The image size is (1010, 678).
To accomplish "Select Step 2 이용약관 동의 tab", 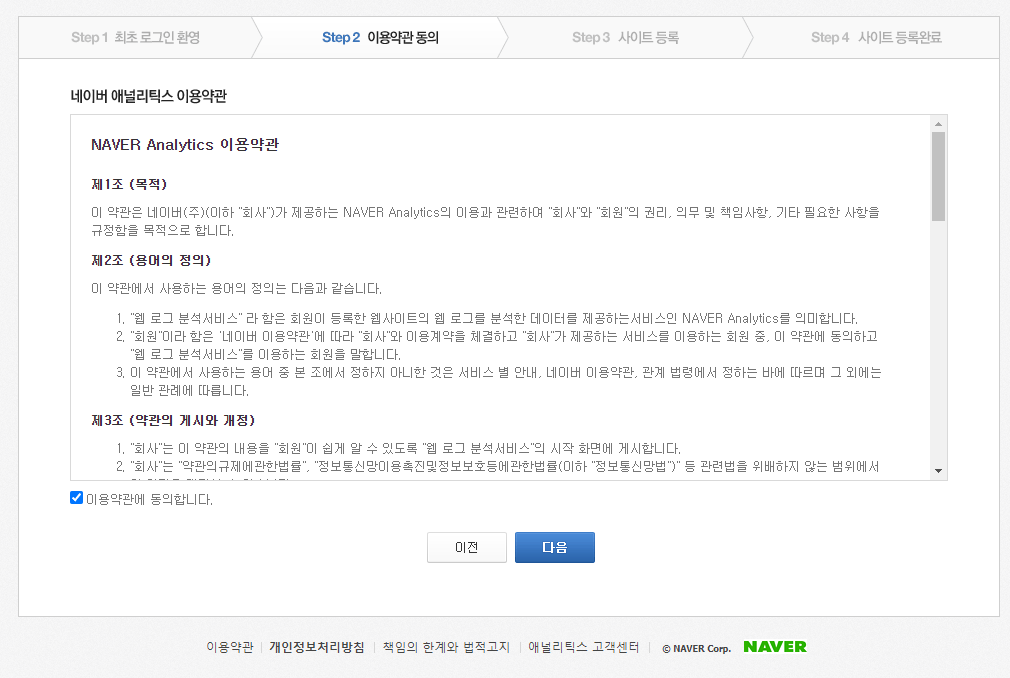I will point(380,37).
